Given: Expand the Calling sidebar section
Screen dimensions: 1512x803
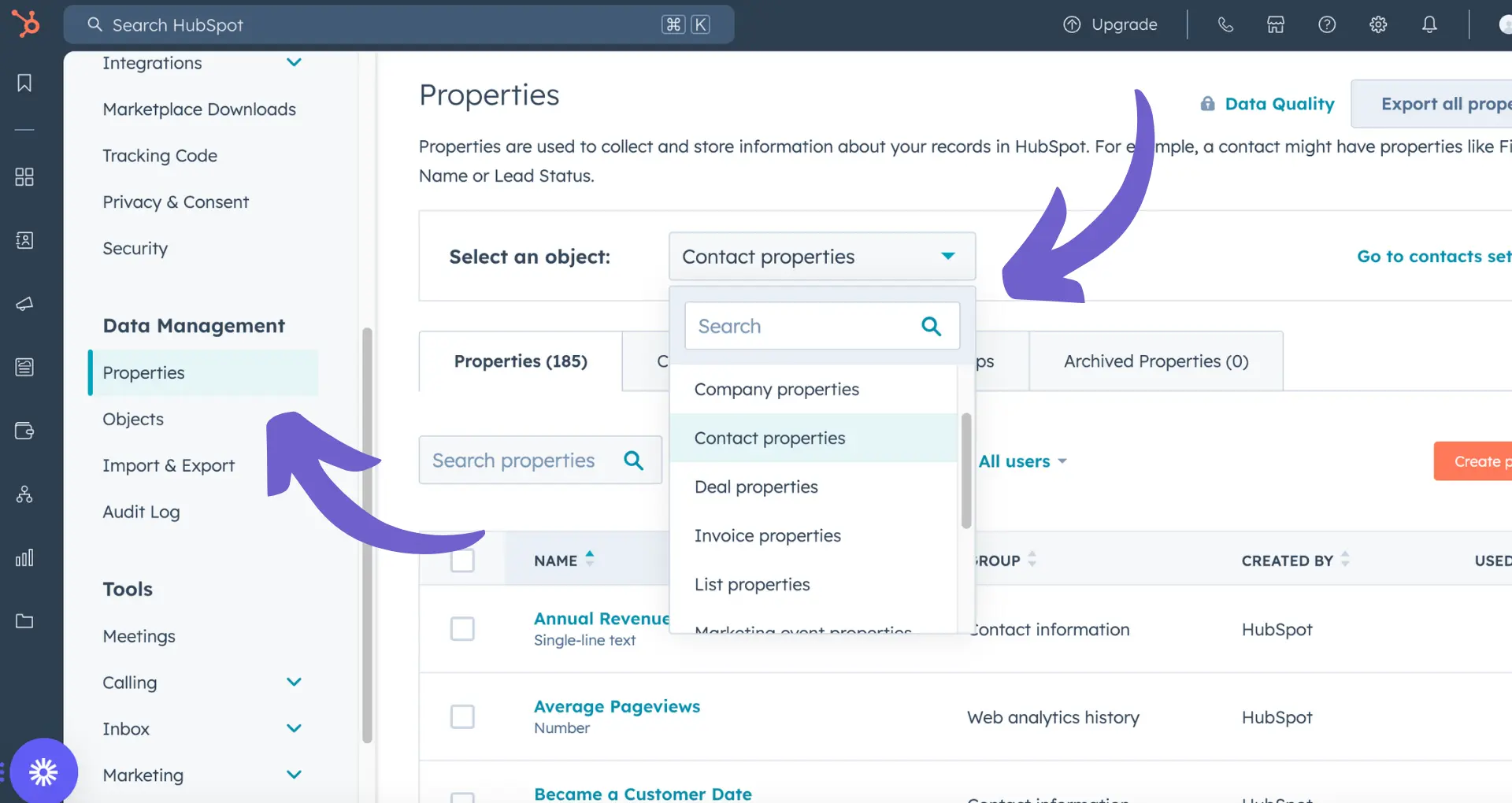Looking at the screenshot, I should coord(294,682).
